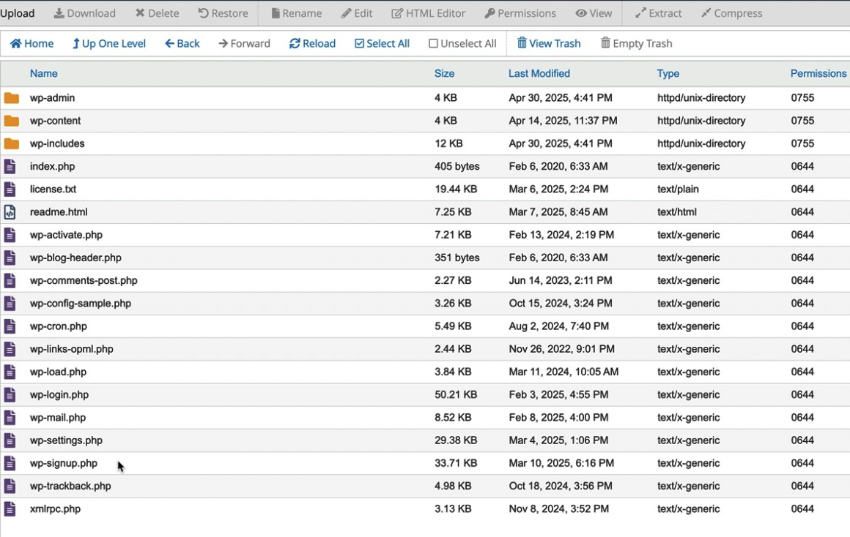The image size is (850, 537).
Task: Click the wp-content folder icon
Action: [11, 121]
